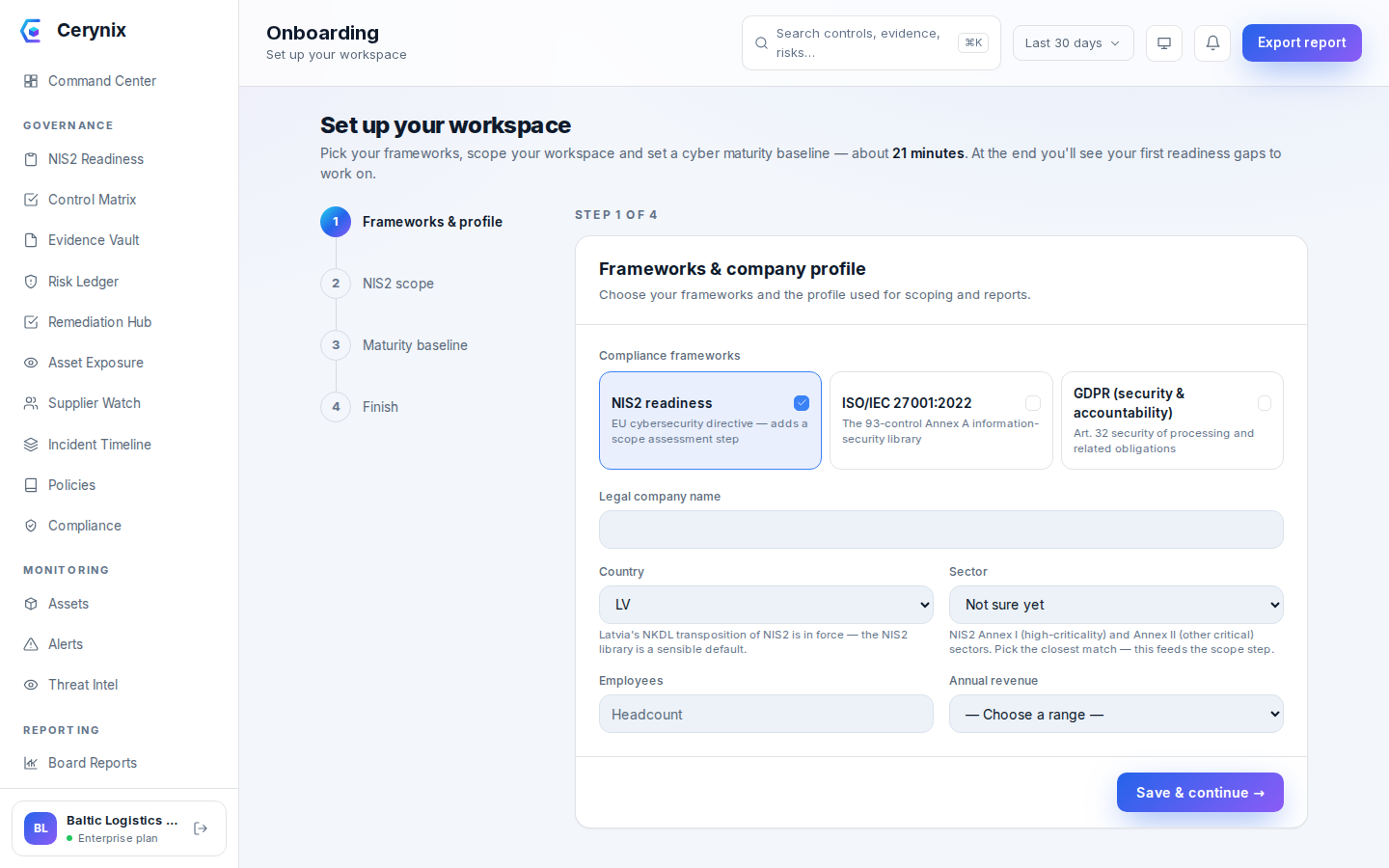This screenshot has width=1389, height=868.
Task: Click the Asset Exposure eye icon
Action: click(x=31, y=363)
